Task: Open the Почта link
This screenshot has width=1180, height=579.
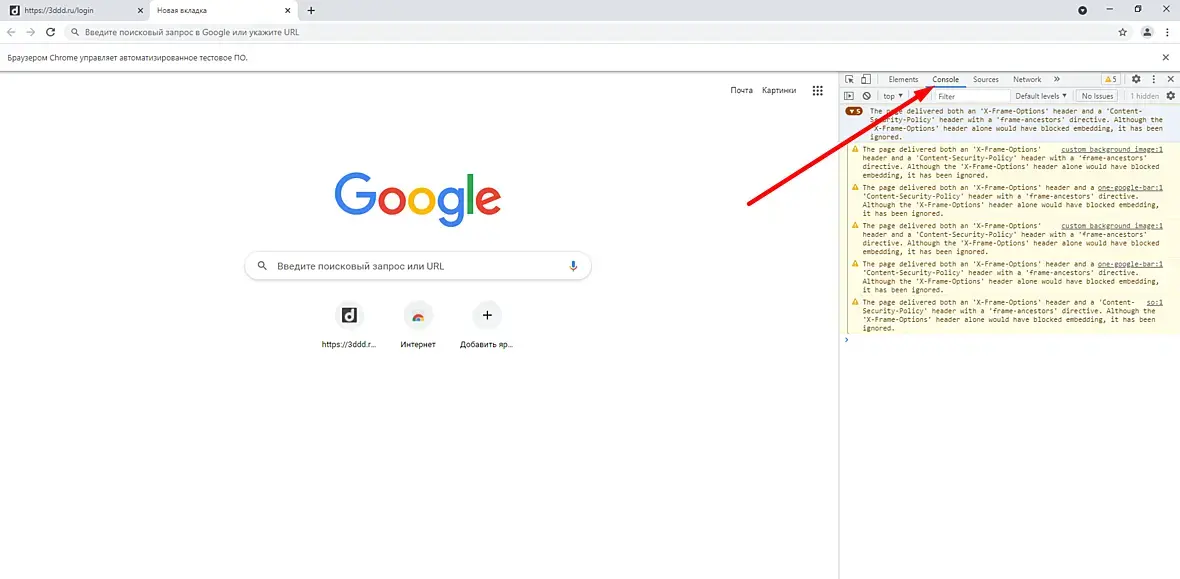Action: (x=741, y=90)
